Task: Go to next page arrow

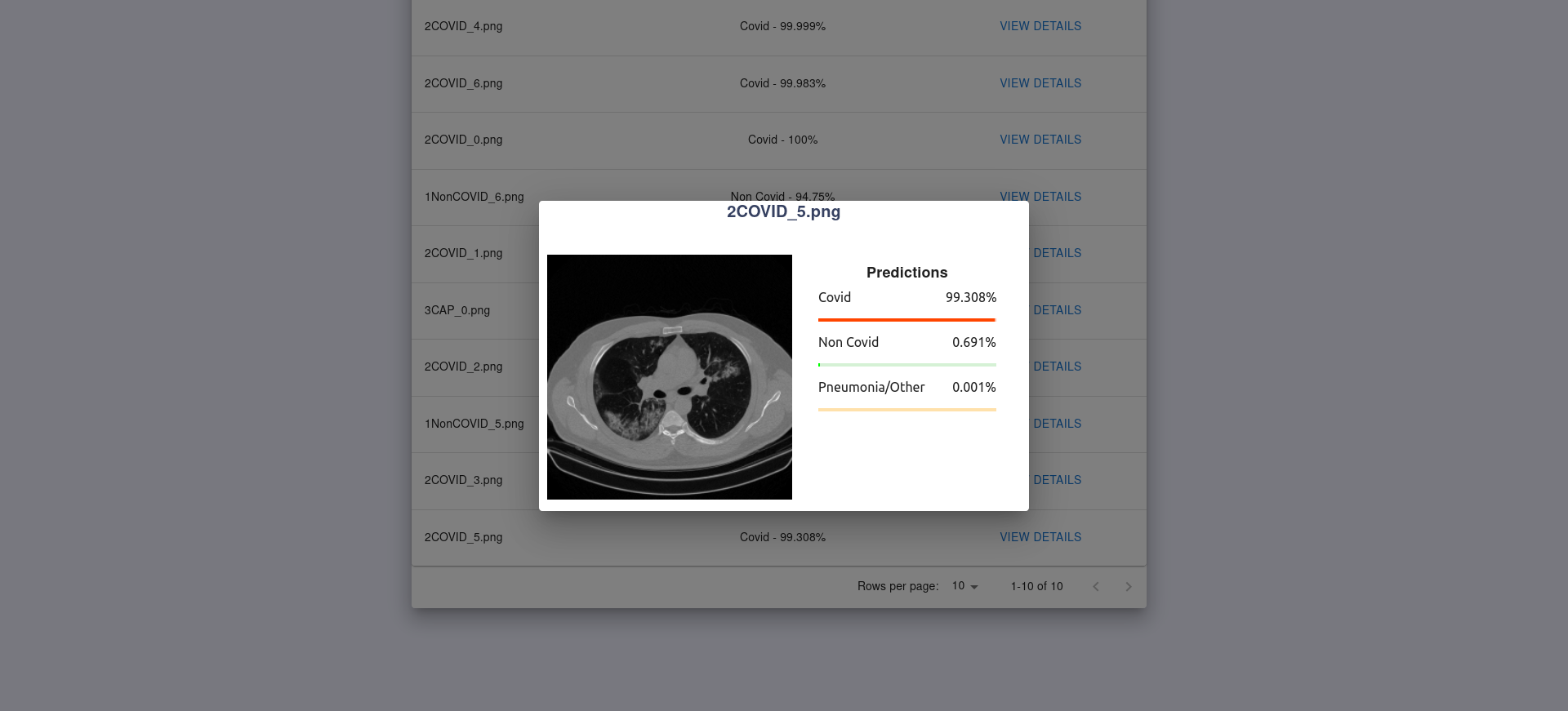Action: click(1129, 586)
